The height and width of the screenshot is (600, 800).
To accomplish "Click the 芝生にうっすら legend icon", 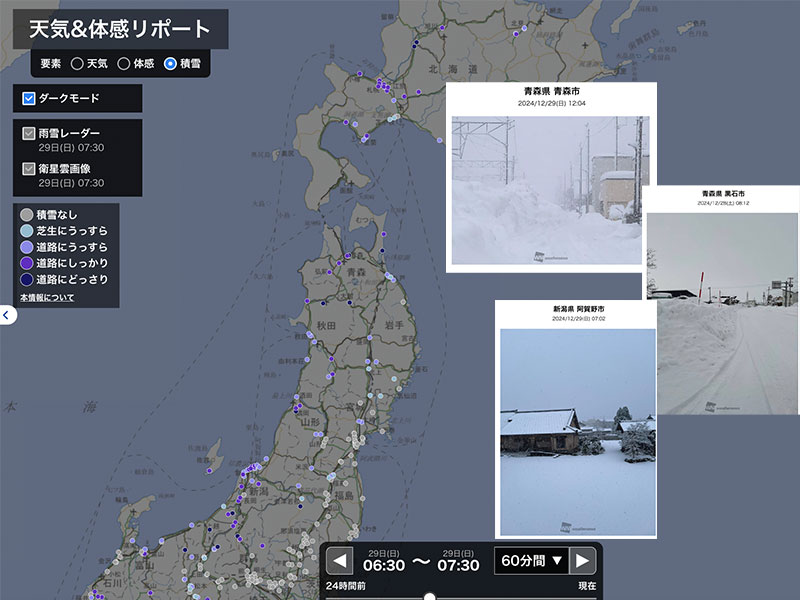I will [x=27, y=231].
